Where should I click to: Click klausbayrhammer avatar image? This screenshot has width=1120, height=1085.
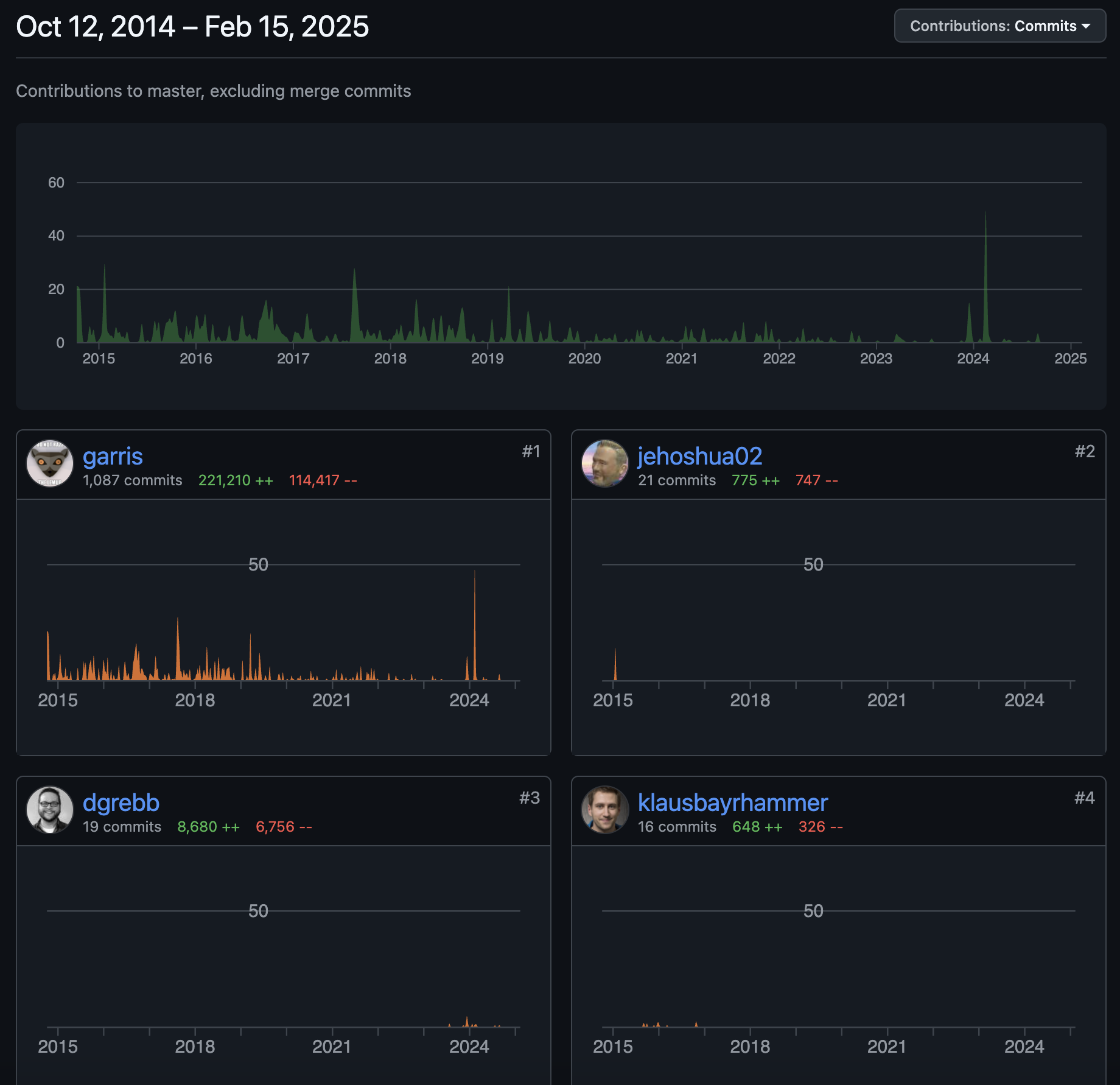click(x=605, y=810)
